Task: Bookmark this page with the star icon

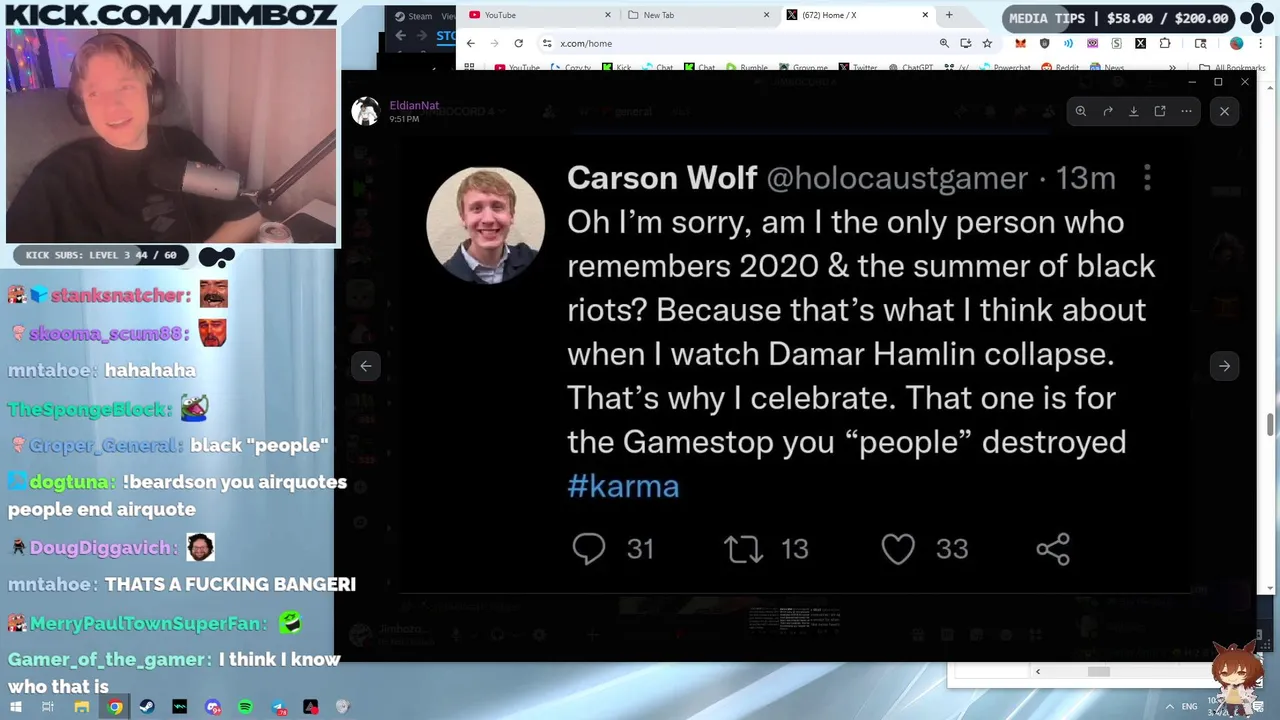Action: click(x=987, y=43)
